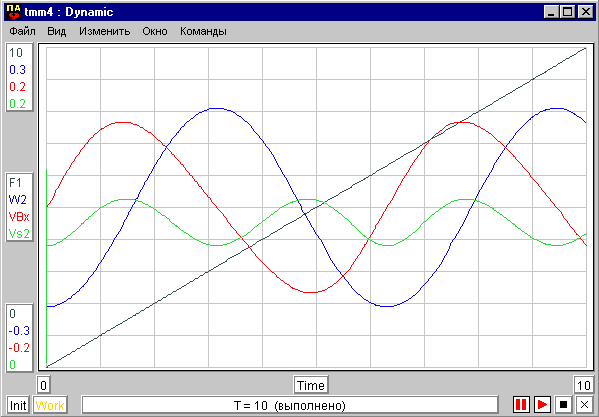Select the F1 variable in the legend
Image resolution: width=599 pixels, height=417 pixels.
pos(15,183)
